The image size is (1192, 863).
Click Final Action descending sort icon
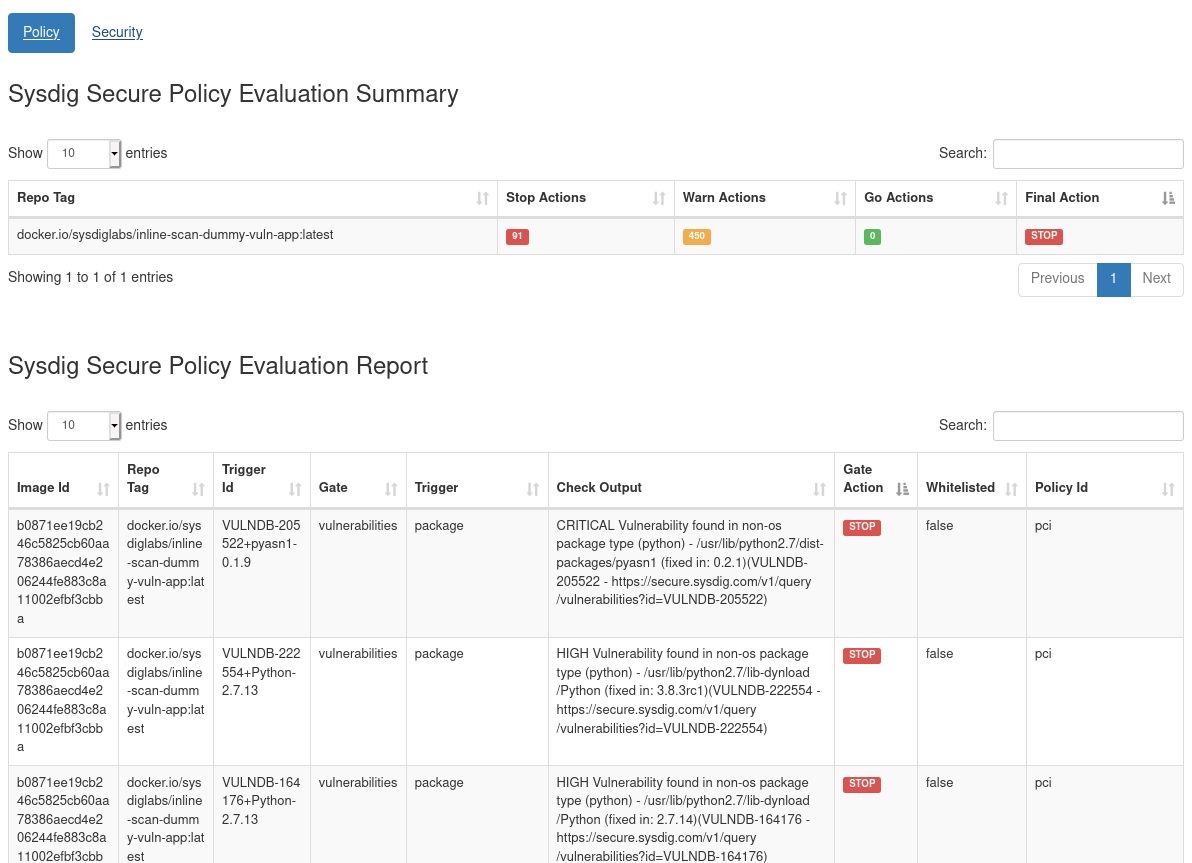[x=1168, y=198]
